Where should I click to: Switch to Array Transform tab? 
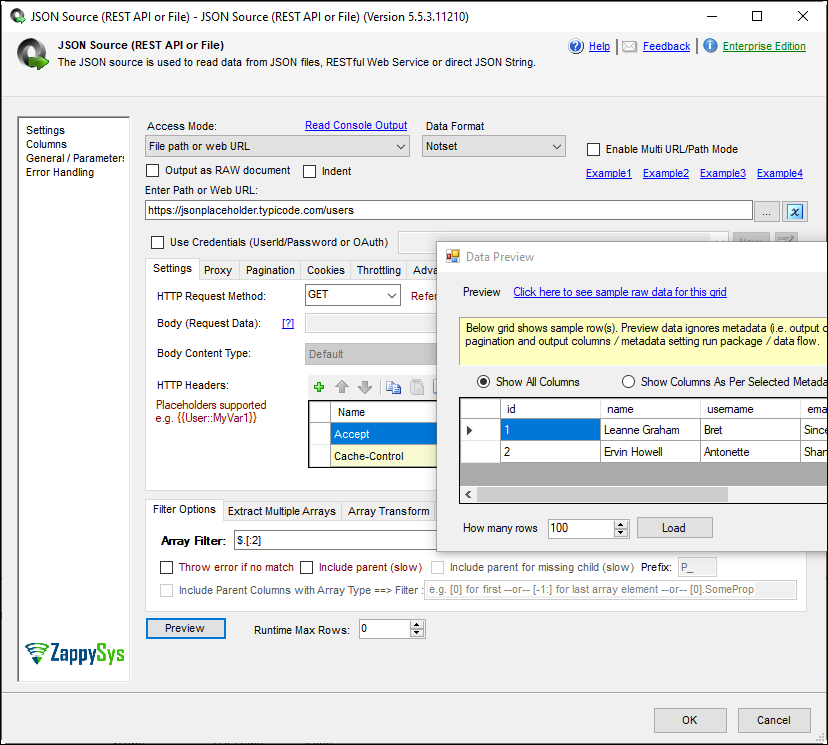pos(389,511)
